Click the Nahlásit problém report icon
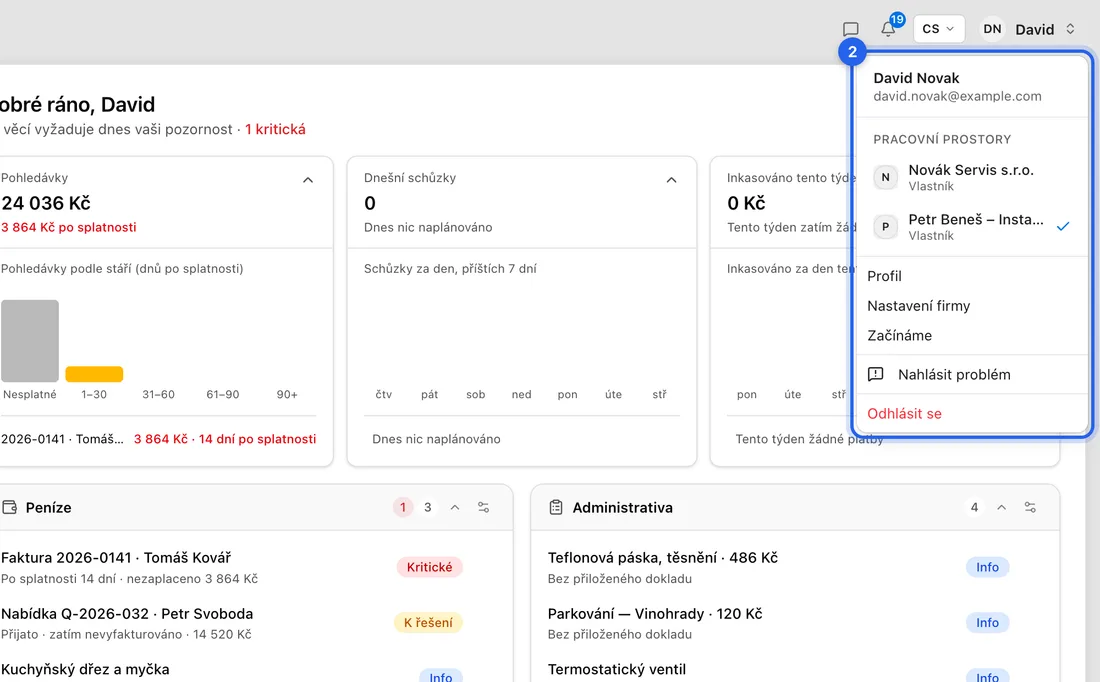 tap(876, 374)
